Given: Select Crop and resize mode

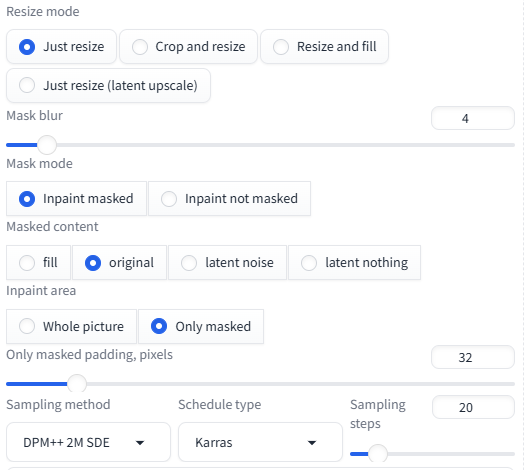Looking at the screenshot, I should 188,47.
